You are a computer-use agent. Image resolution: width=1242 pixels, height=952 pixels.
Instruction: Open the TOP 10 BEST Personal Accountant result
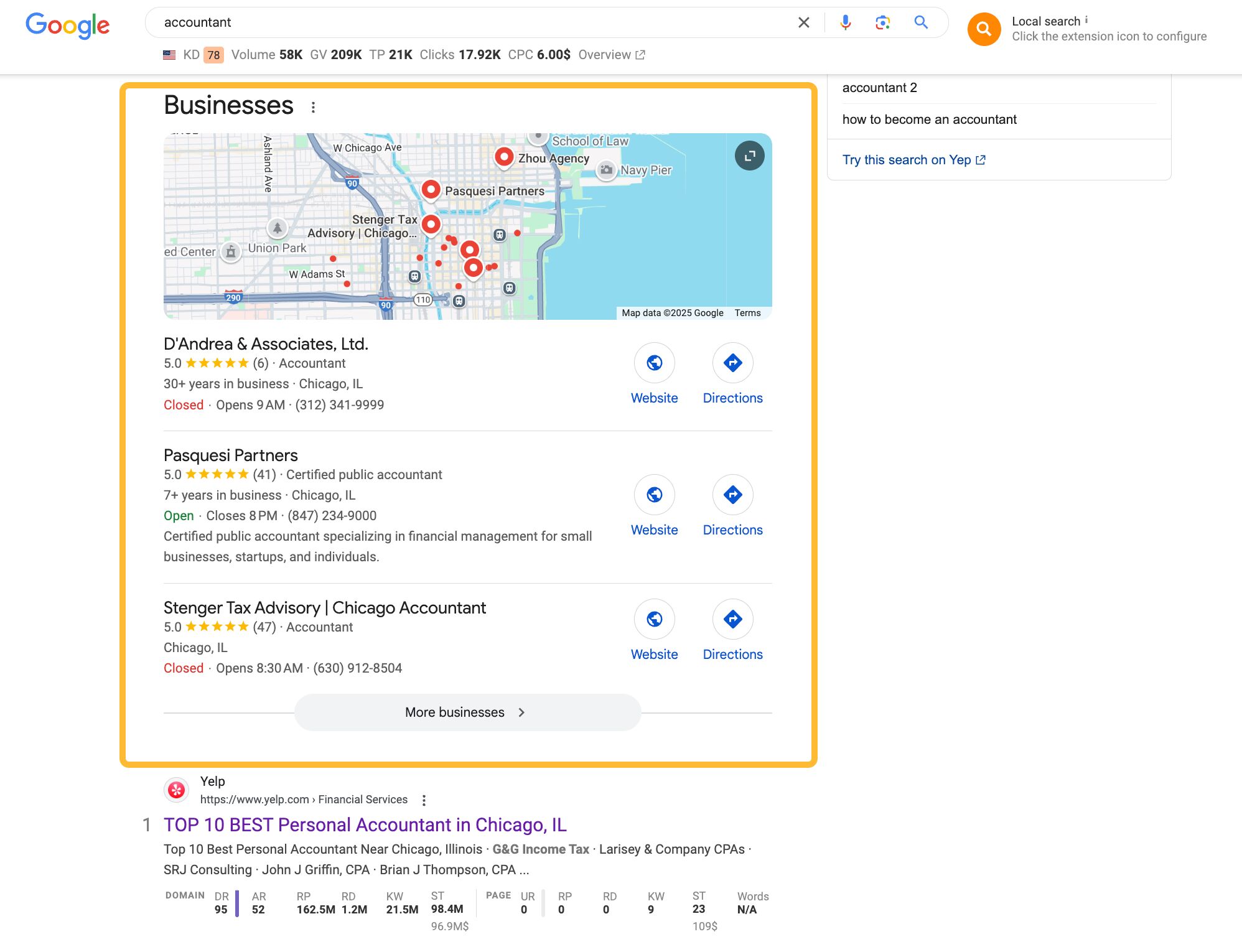365,824
